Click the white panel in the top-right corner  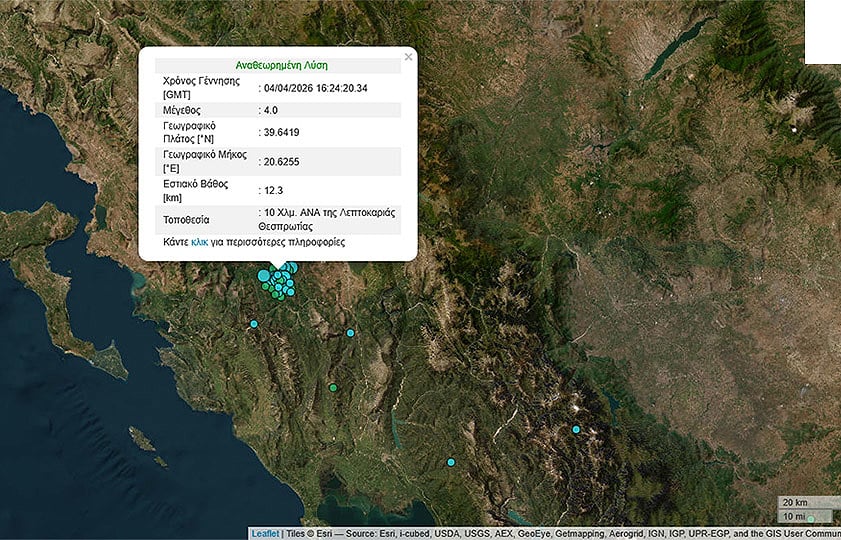point(822,32)
